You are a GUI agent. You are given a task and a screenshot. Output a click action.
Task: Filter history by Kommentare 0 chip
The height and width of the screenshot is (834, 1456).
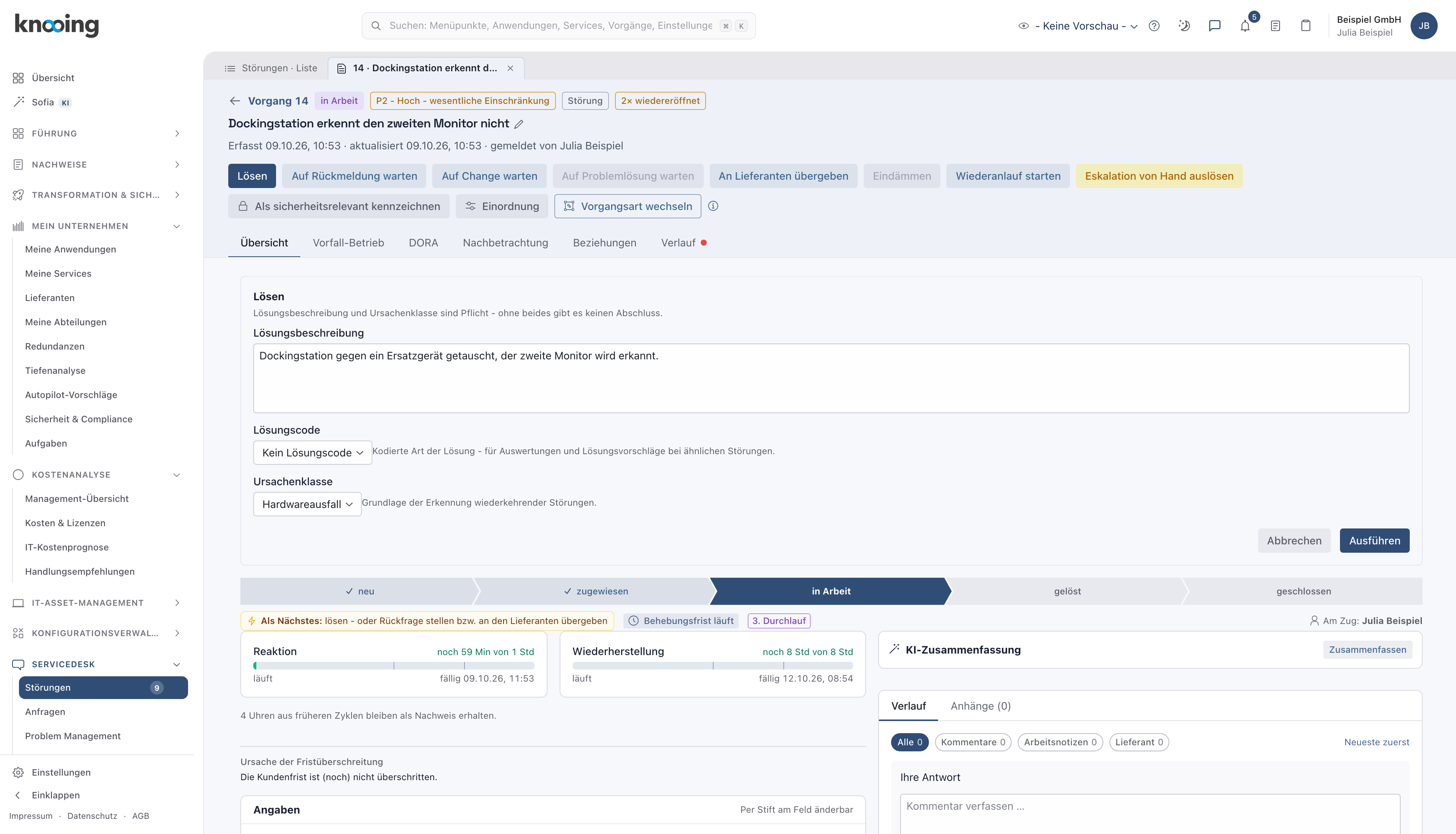click(973, 742)
